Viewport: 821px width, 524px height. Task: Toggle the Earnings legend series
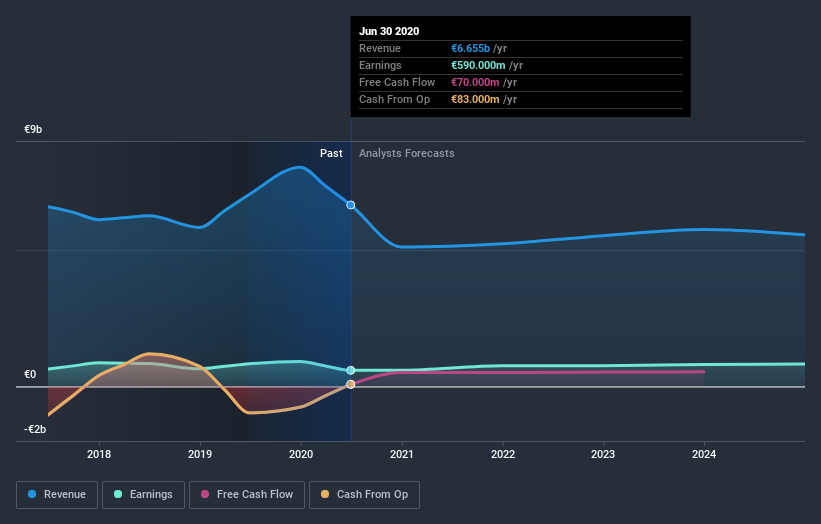(x=143, y=495)
